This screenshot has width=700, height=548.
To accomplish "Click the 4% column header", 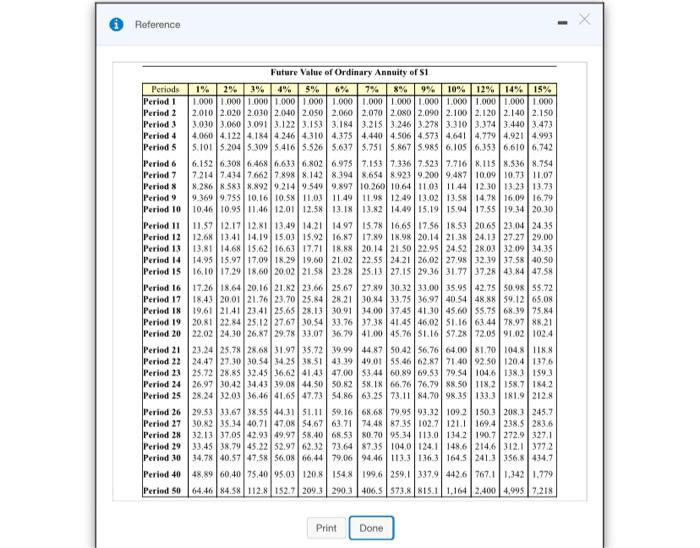I will 285,89.
